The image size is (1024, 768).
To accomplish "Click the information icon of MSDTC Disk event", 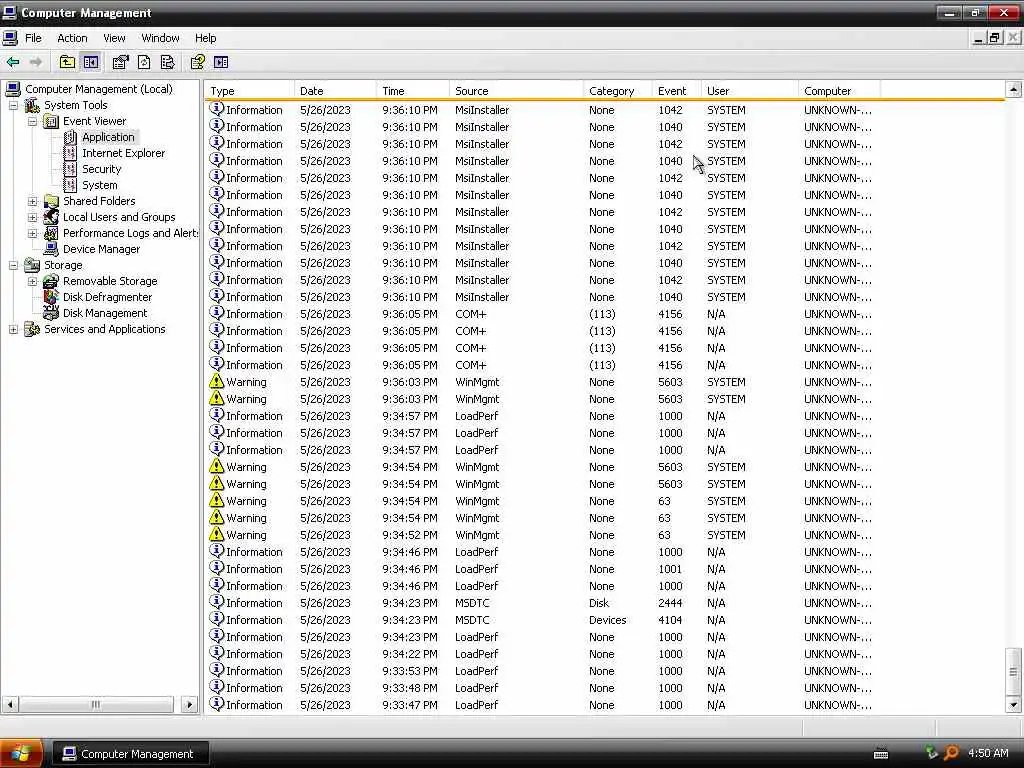I will point(216,602).
